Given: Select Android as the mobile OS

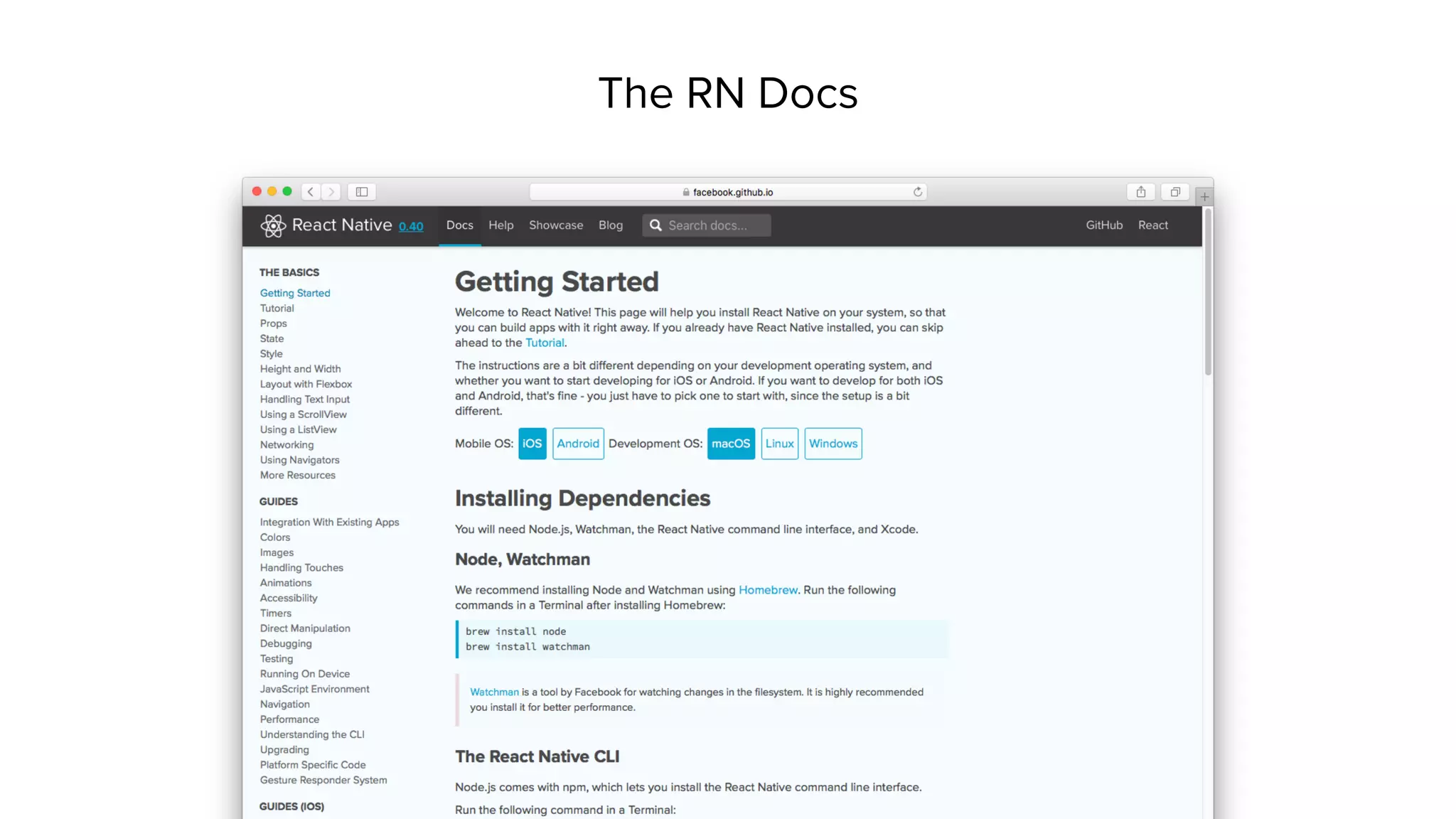Looking at the screenshot, I should (578, 444).
